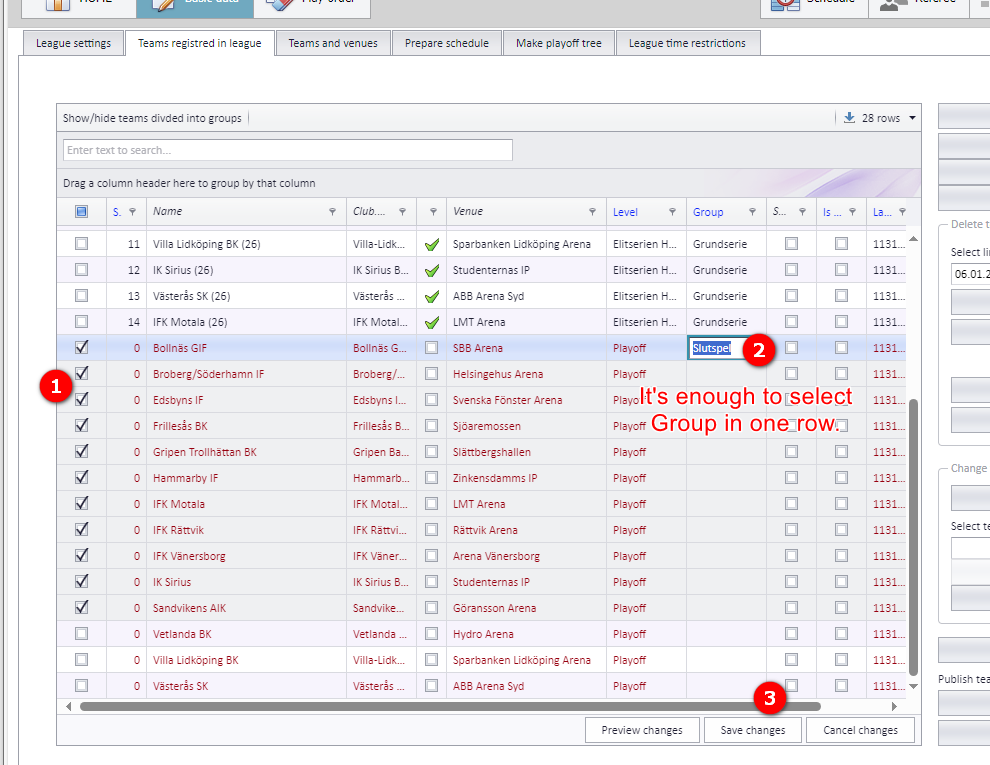Click the Drag a column header grouping panel
Viewport: 990px width, 765px height.
488,183
